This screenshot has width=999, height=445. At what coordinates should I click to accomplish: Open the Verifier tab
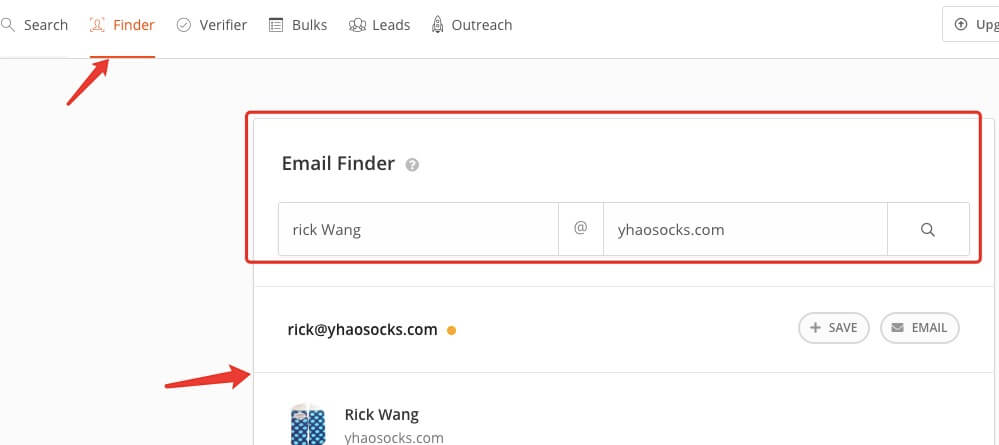pos(212,25)
